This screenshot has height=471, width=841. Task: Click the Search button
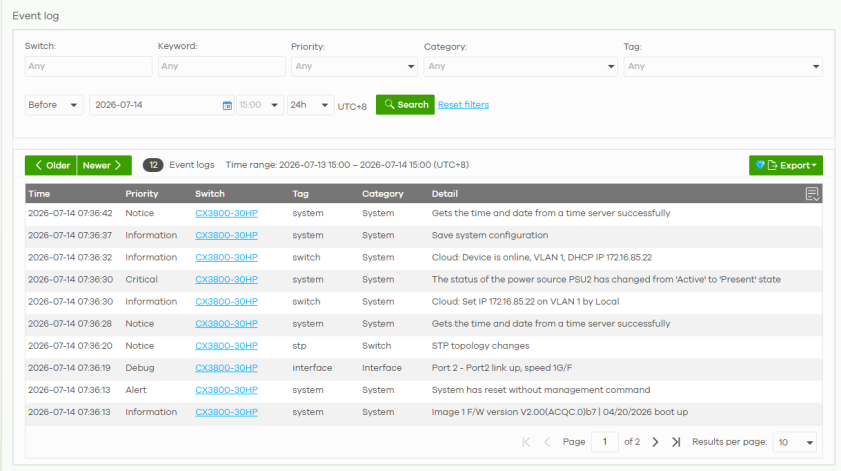405,105
